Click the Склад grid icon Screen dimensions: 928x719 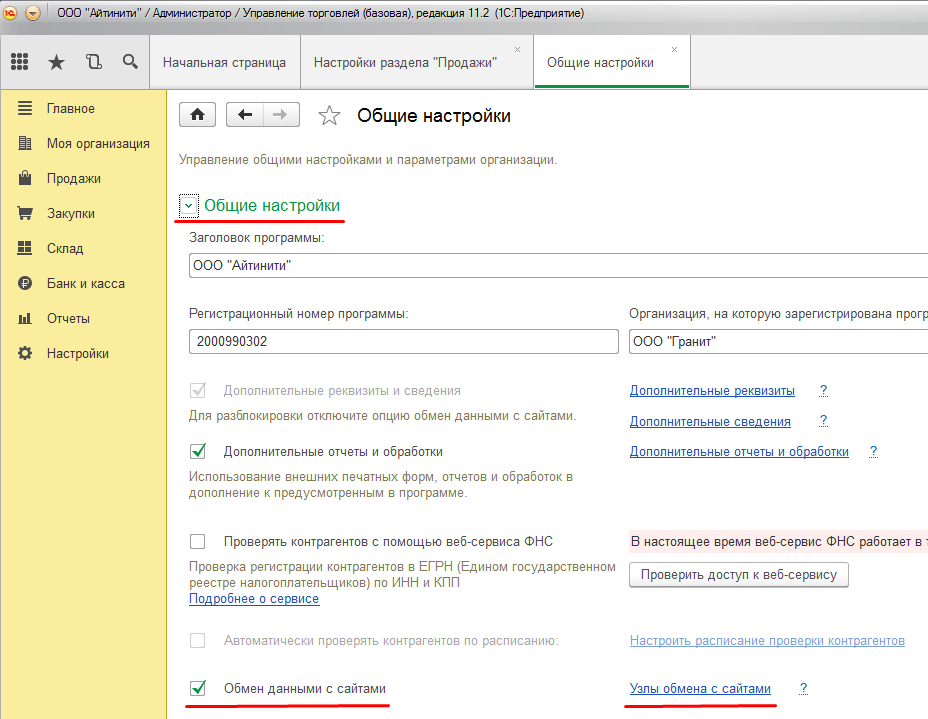25,248
